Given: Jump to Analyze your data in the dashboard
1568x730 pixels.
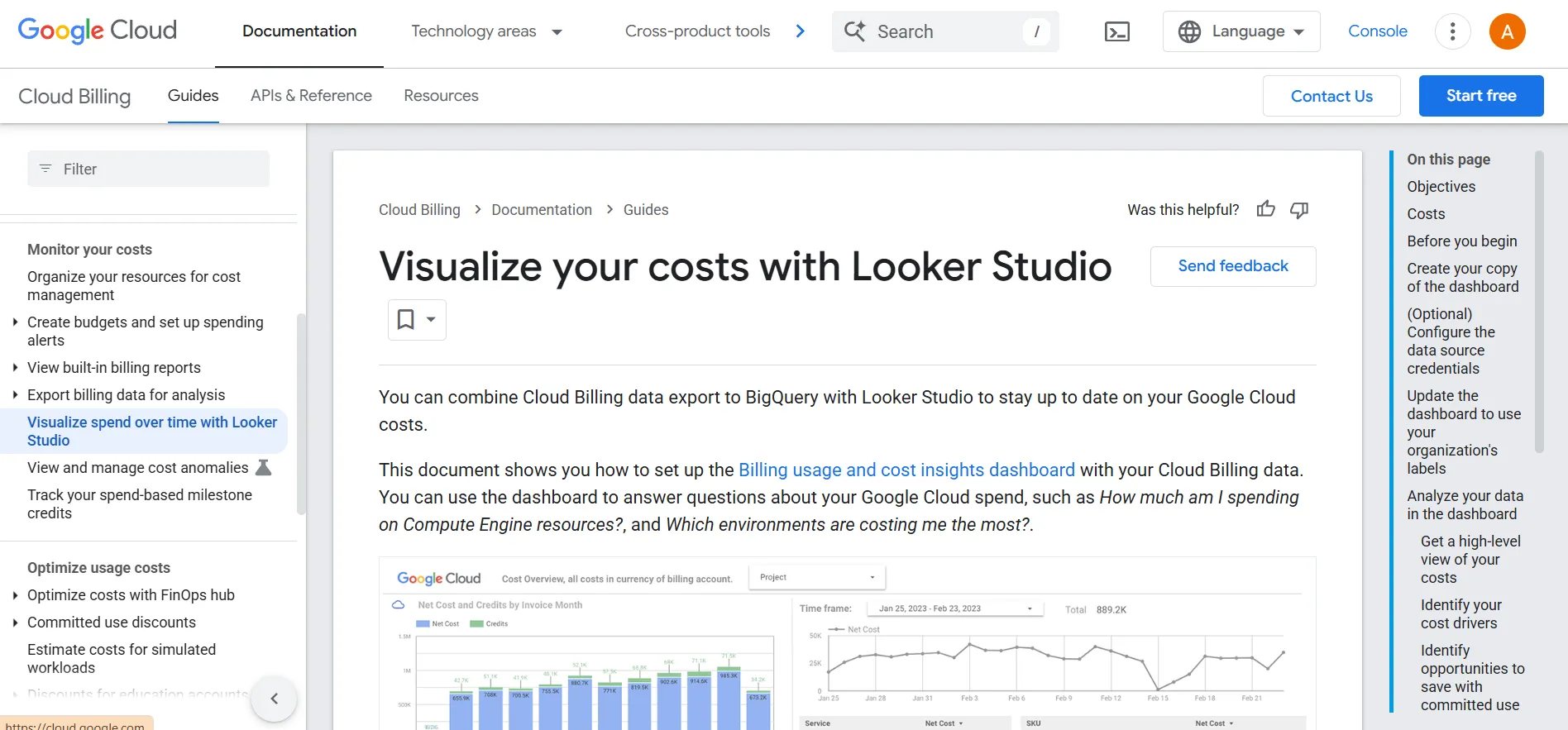Looking at the screenshot, I should tap(1465, 504).
